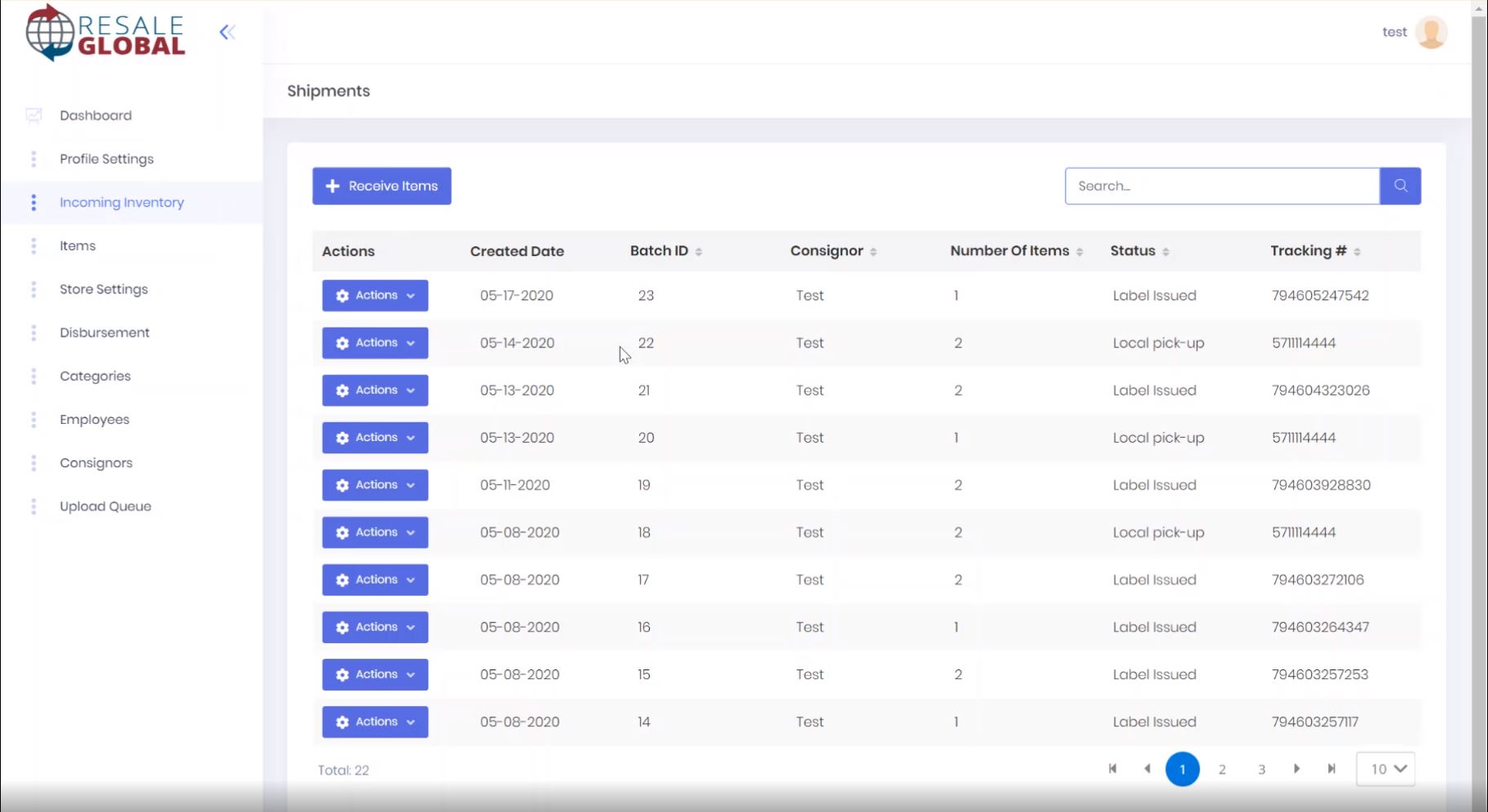Open Actions dropdown for batch 23
The height and width of the screenshot is (812, 1488).
375,296
